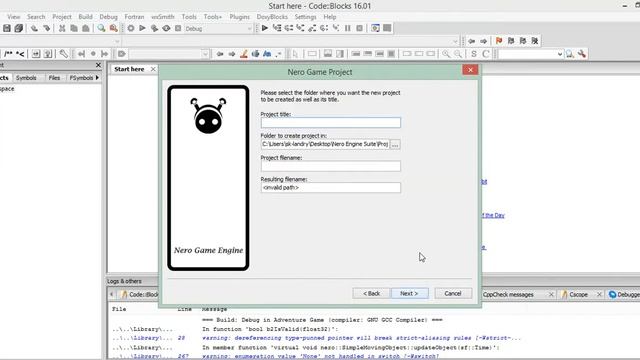Open the Debug build target dropdown
The height and width of the screenshot is (360, 640).
coord(218,29)
